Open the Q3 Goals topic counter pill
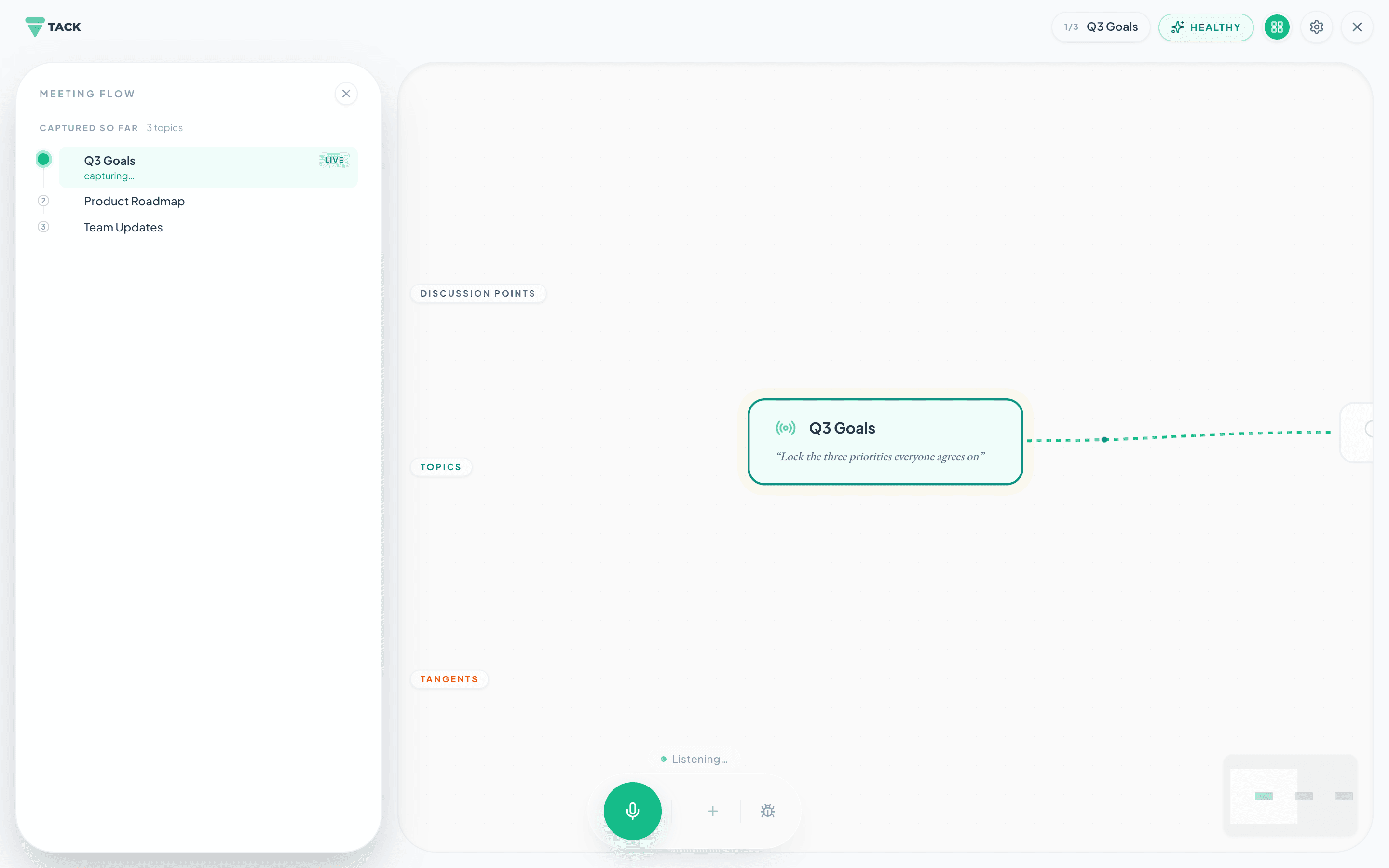This screenshot has width=1389, height=868. click(1100, 27)
